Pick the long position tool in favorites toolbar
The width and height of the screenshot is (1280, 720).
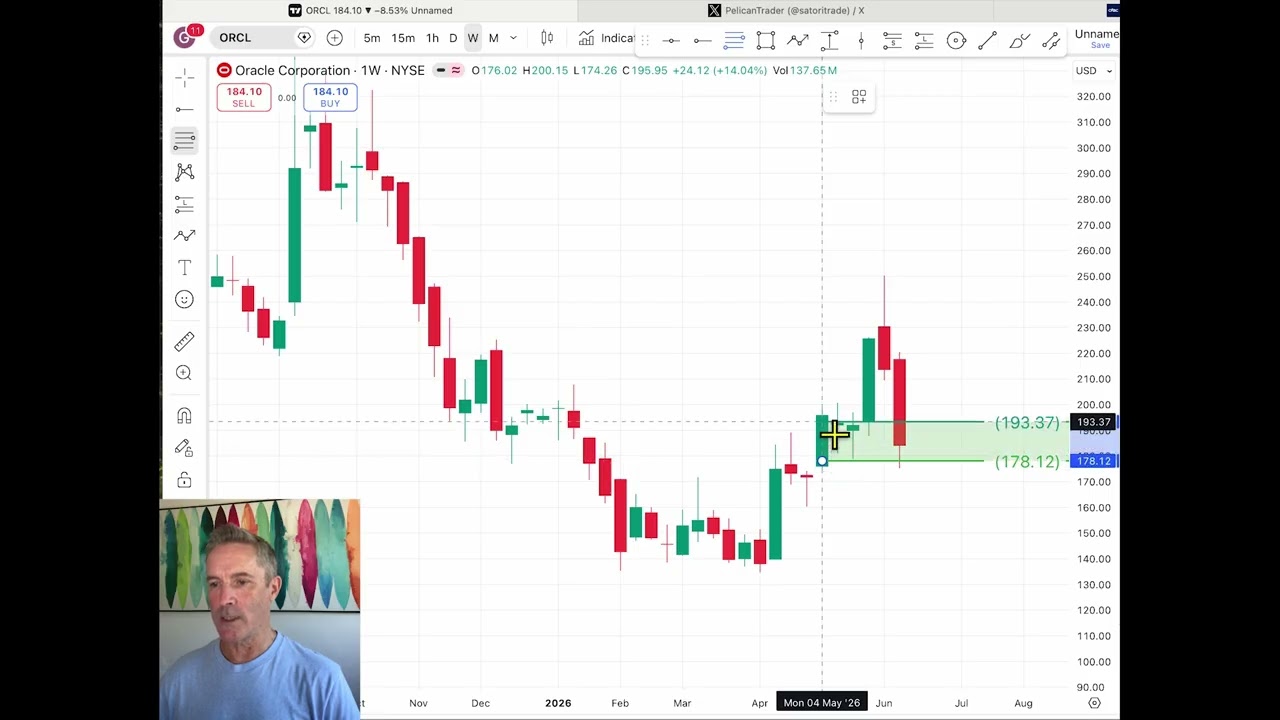924,41
